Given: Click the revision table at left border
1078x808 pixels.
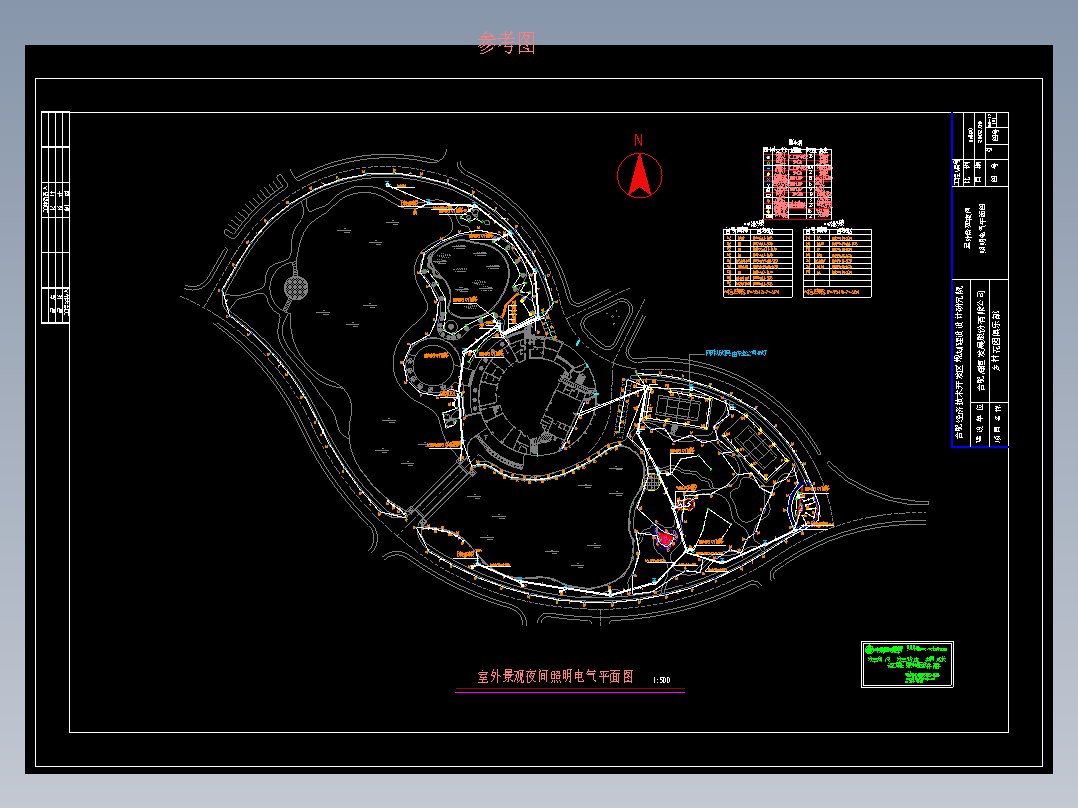Looking at the screenshot, I should tap(56, 217).
